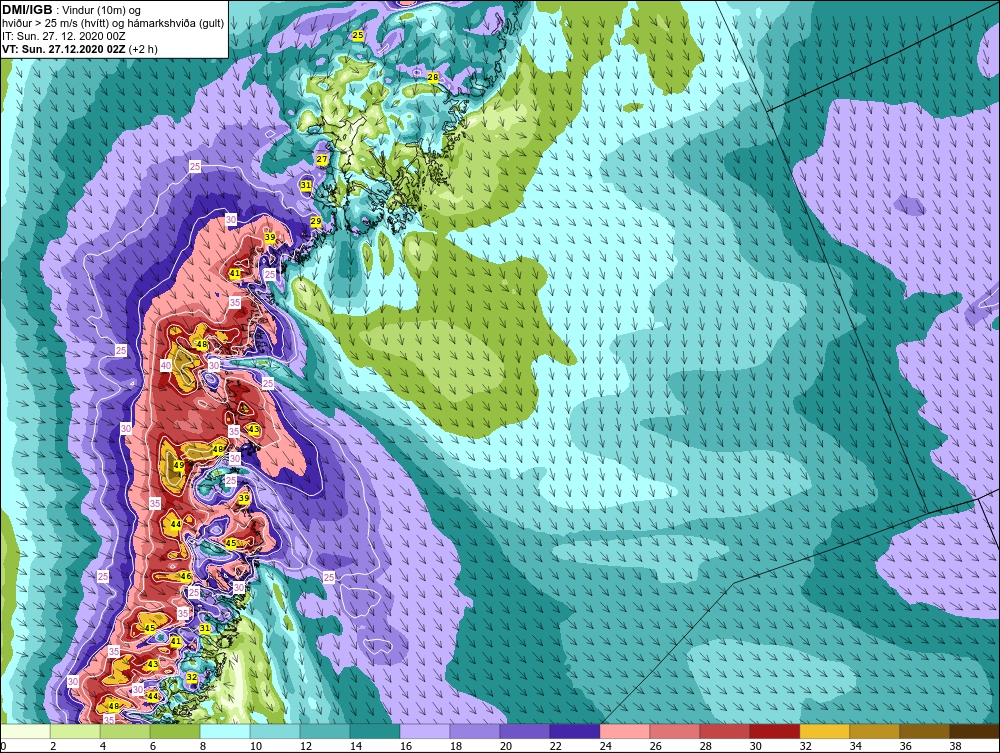Pick the 28–30 m/s red legend swatch
Screen dimensions: 1000x753
[x=724, y=731]
